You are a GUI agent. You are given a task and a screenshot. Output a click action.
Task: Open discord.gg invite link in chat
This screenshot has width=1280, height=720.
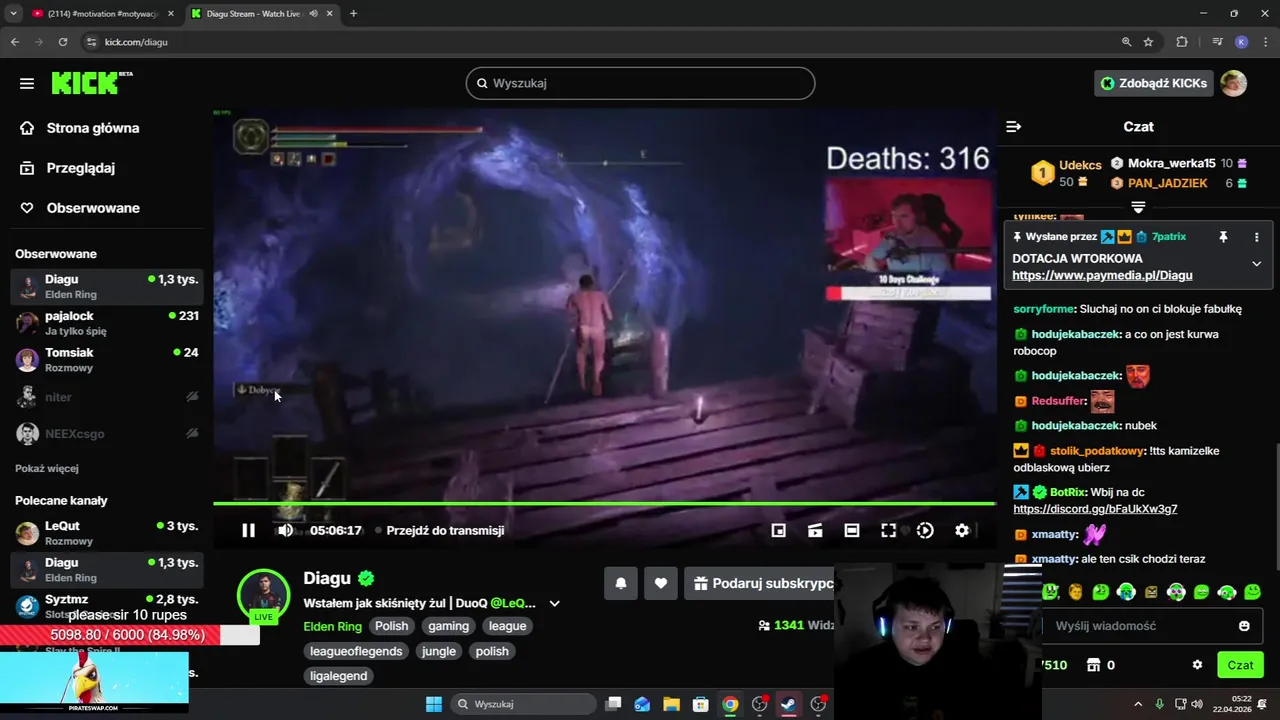1095,509
